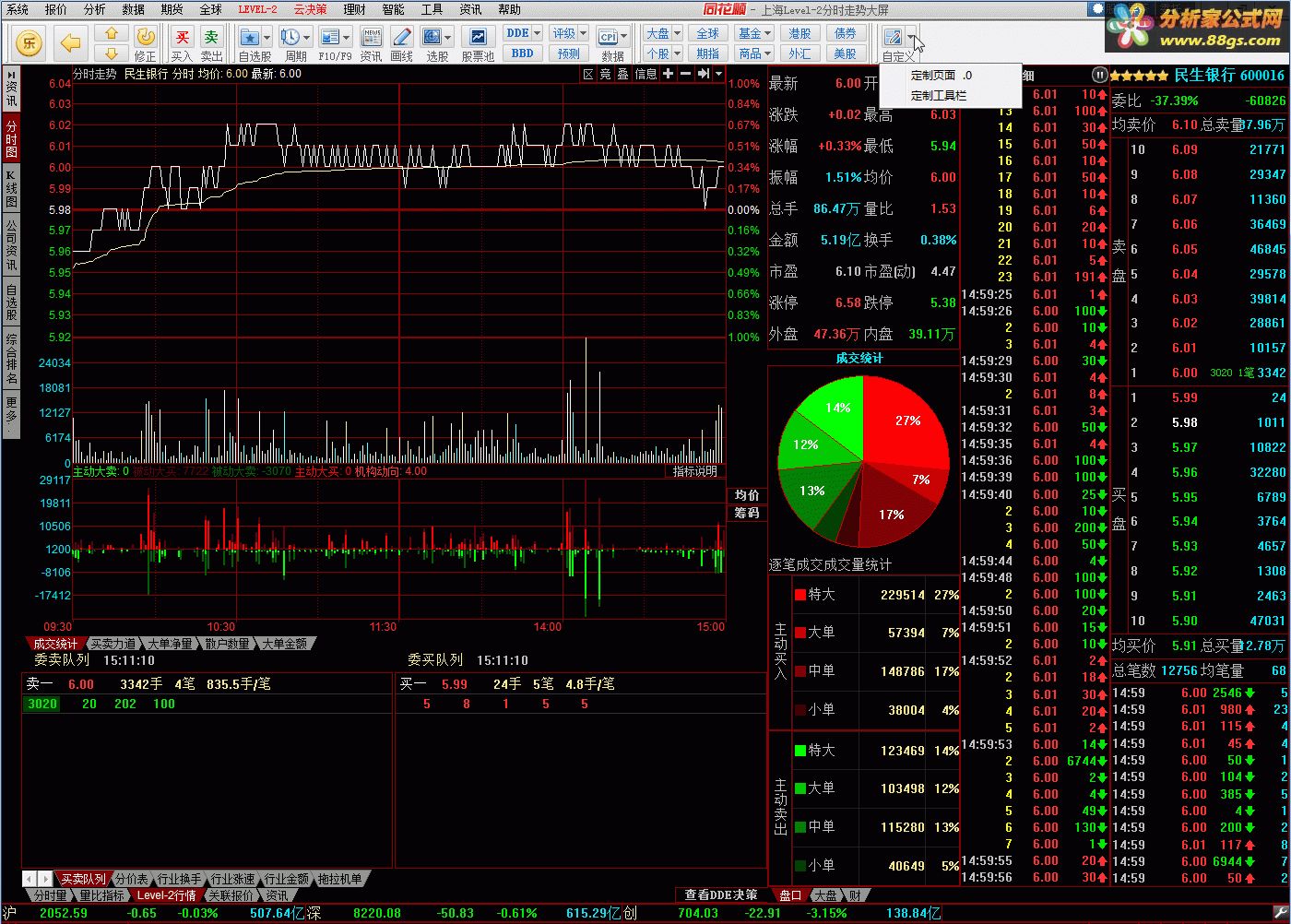Click the 查看DDE决策 button

(721, 894)
